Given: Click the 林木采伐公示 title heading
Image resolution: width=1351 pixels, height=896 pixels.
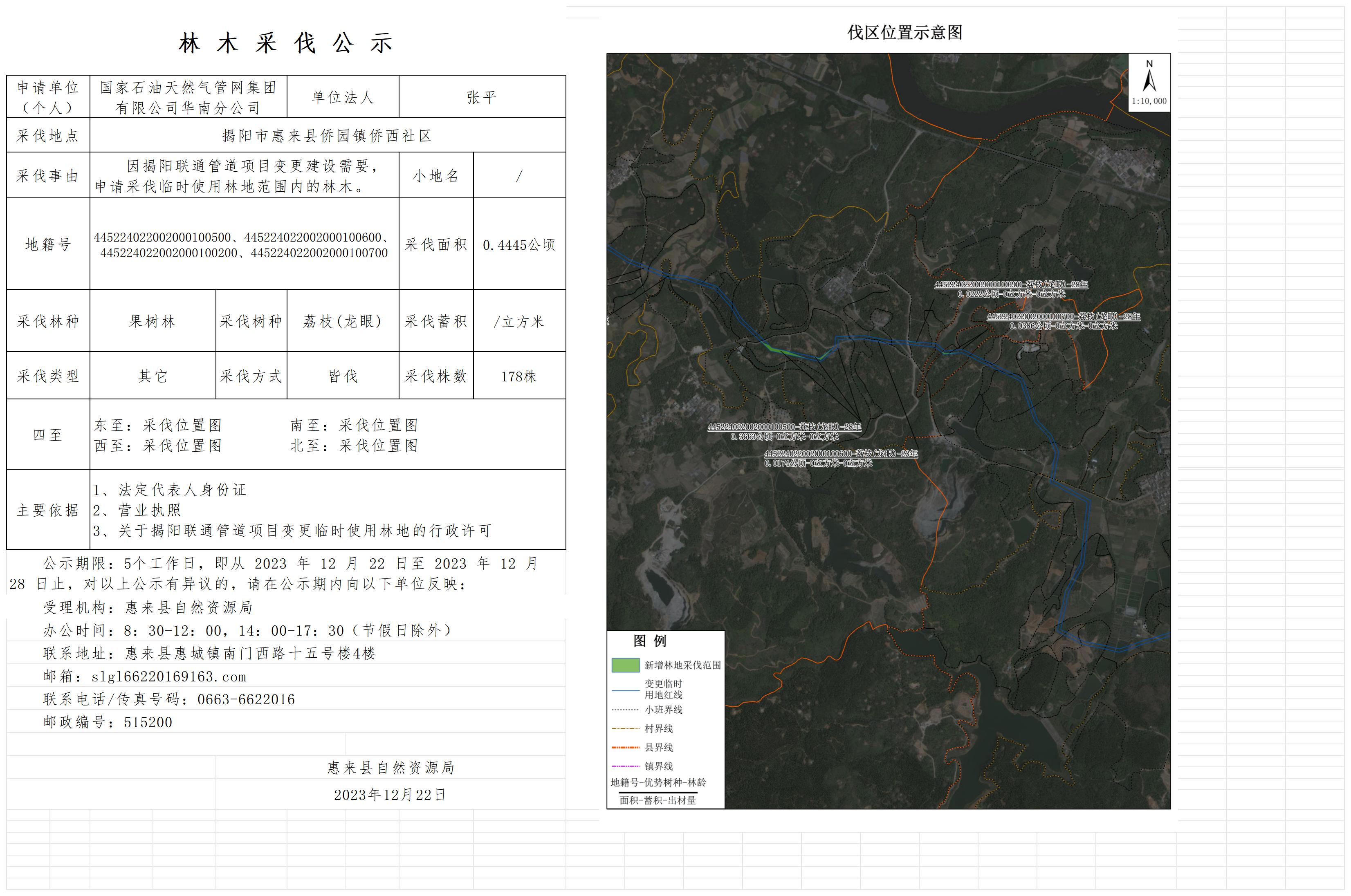Looking at the screenshot, I should pyautogui.click(x=286, y=43).
